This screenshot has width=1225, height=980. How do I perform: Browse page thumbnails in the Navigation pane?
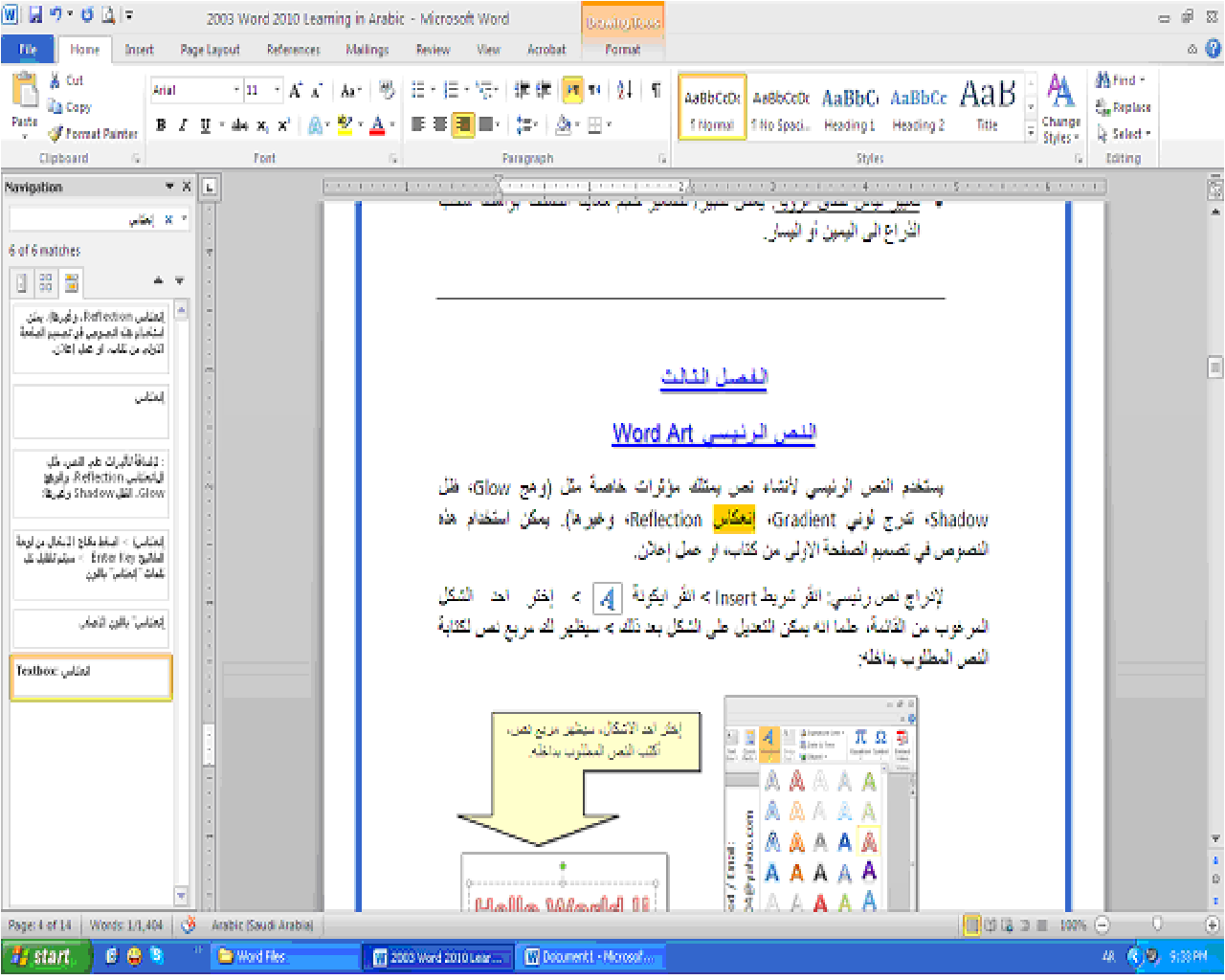pos(45,282)
